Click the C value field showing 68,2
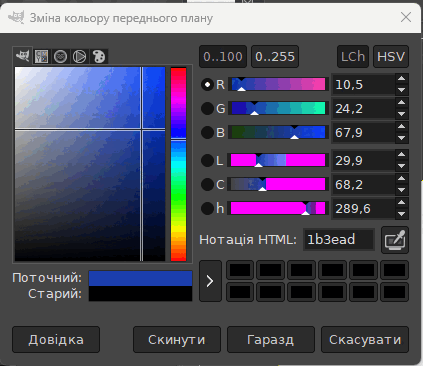423x366 pixels. (x=364, y=185)
